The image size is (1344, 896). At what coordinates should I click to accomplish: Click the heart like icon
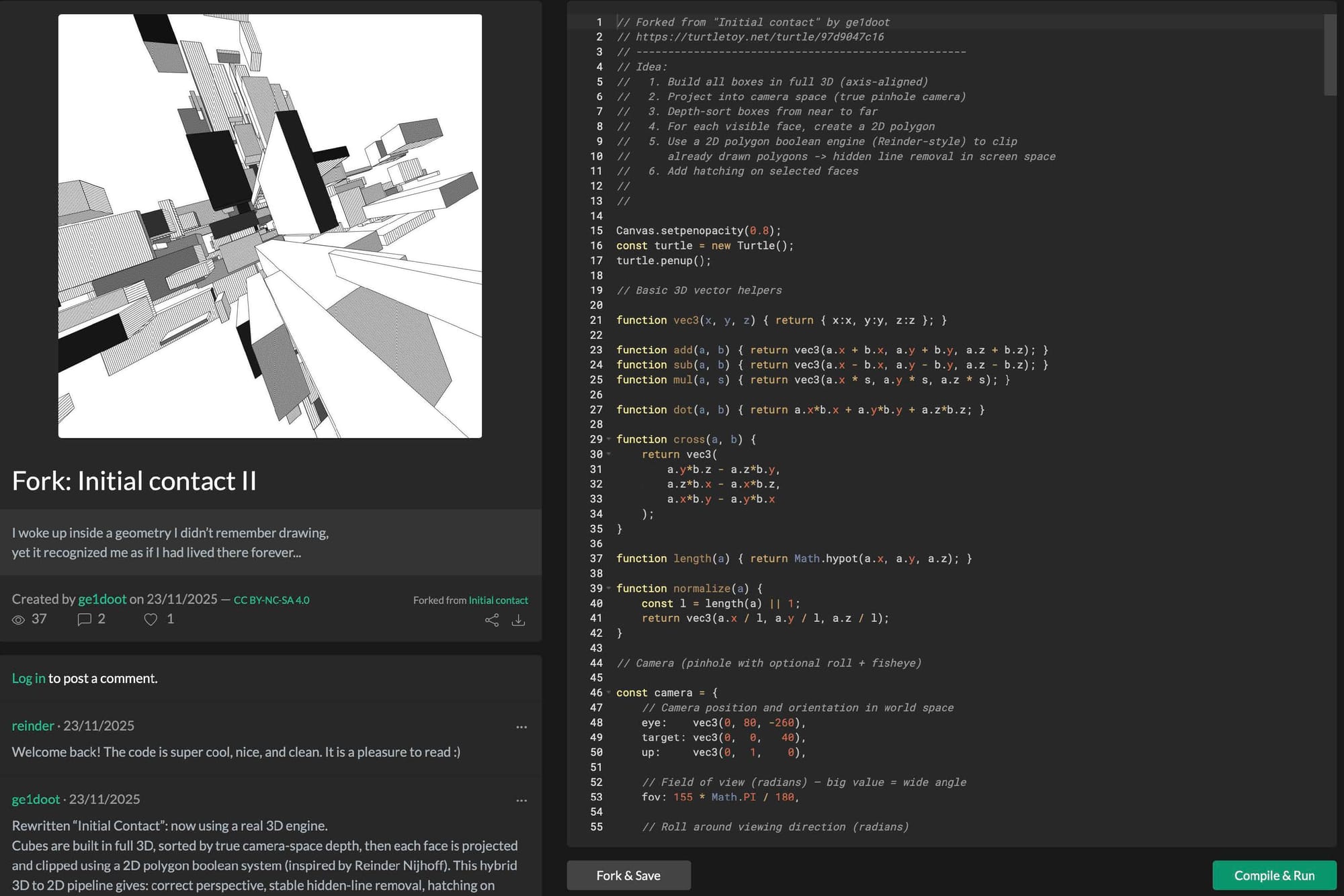pos(151,619)
